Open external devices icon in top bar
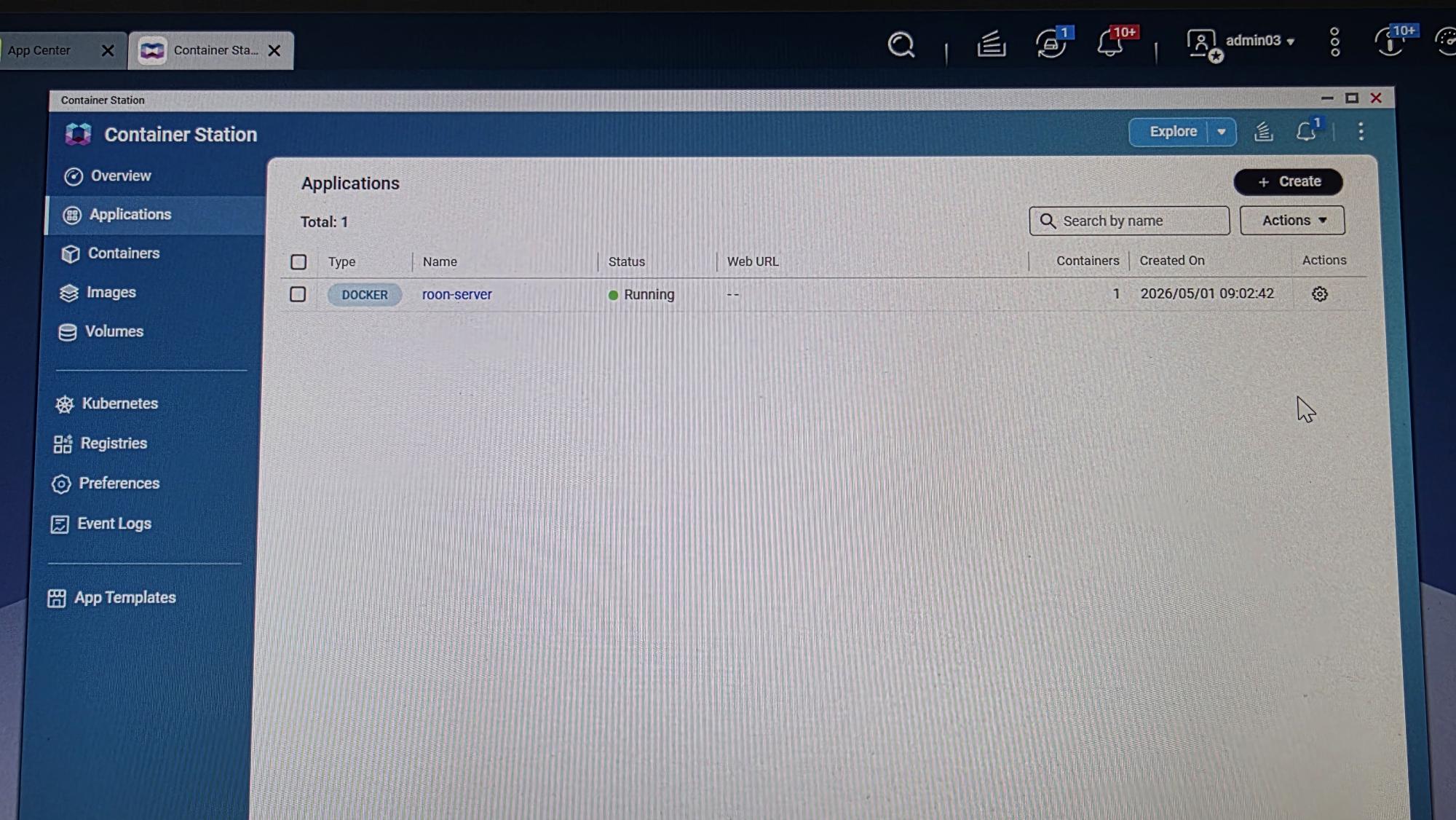The height and width of the screenshot is (820, 1456). pyautogui.click(x=1051, y=44)
